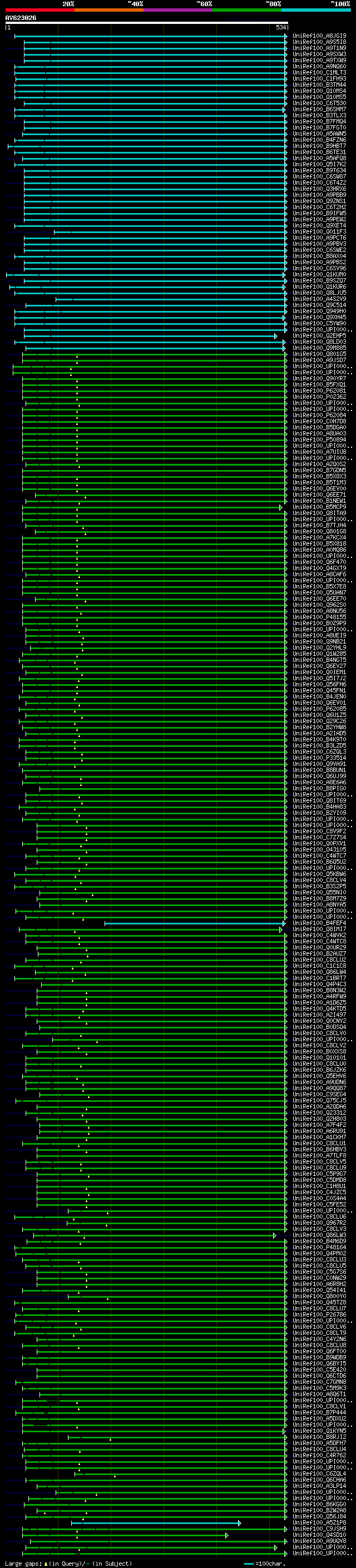Open hit UniRef100_C6SWE2

click(319, 250)
